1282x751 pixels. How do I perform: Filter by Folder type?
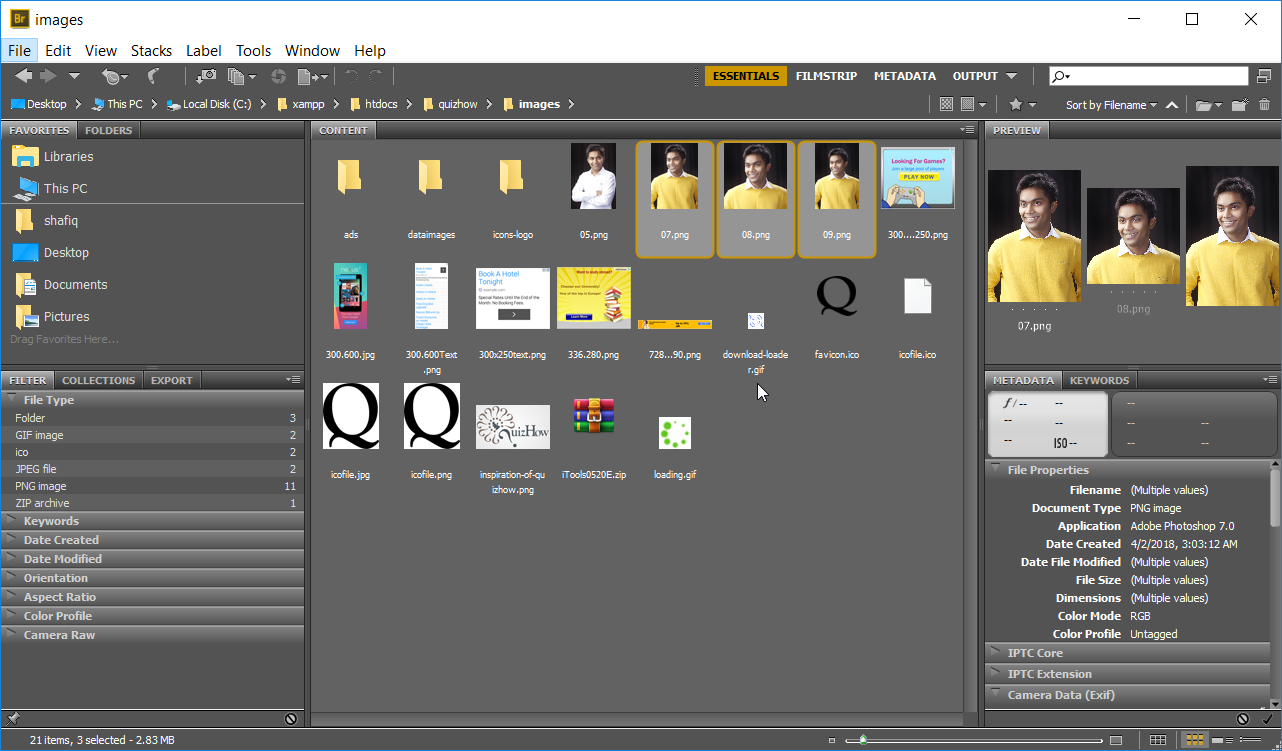pos(153,418)
